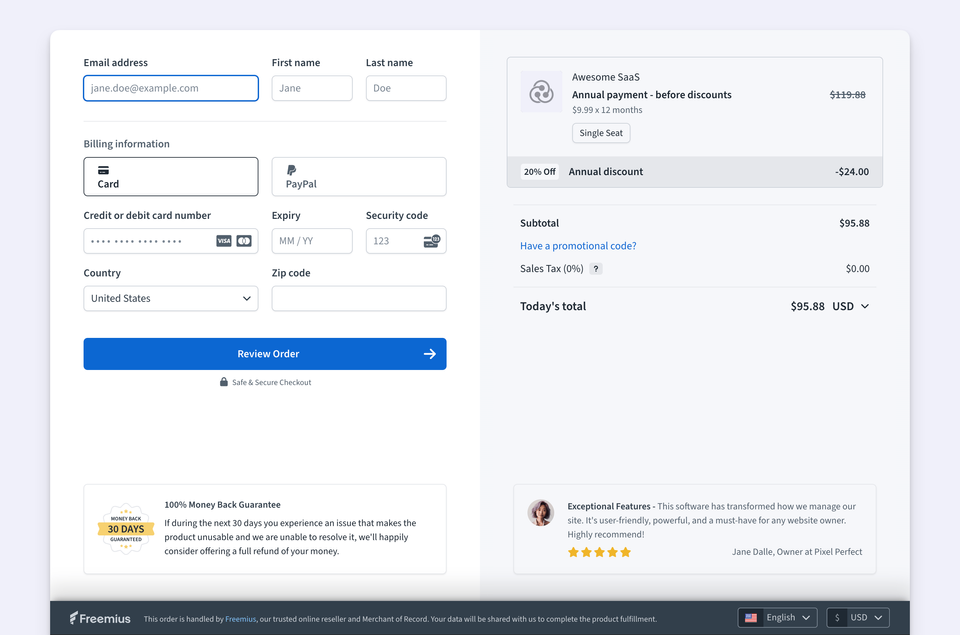960x635 pixels.
Task: Click the sales tax question mark icon
Action: [x=596, y=269]
